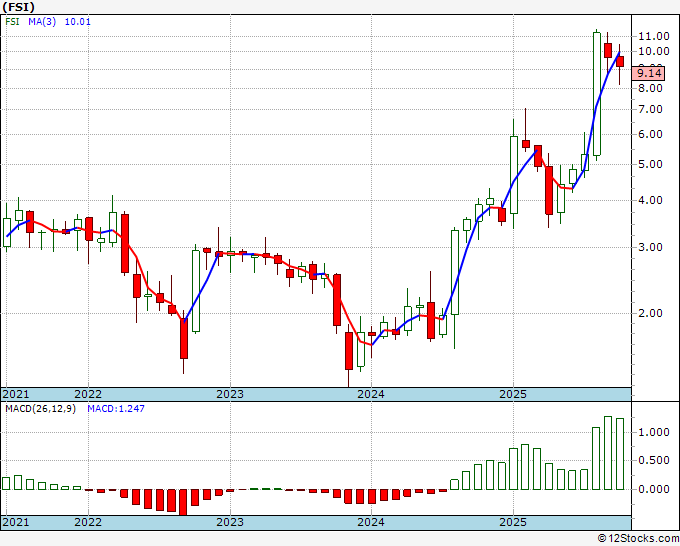Click 2025 on the price chart timeline
Screen dimensions: 680x546
[513, 394]
